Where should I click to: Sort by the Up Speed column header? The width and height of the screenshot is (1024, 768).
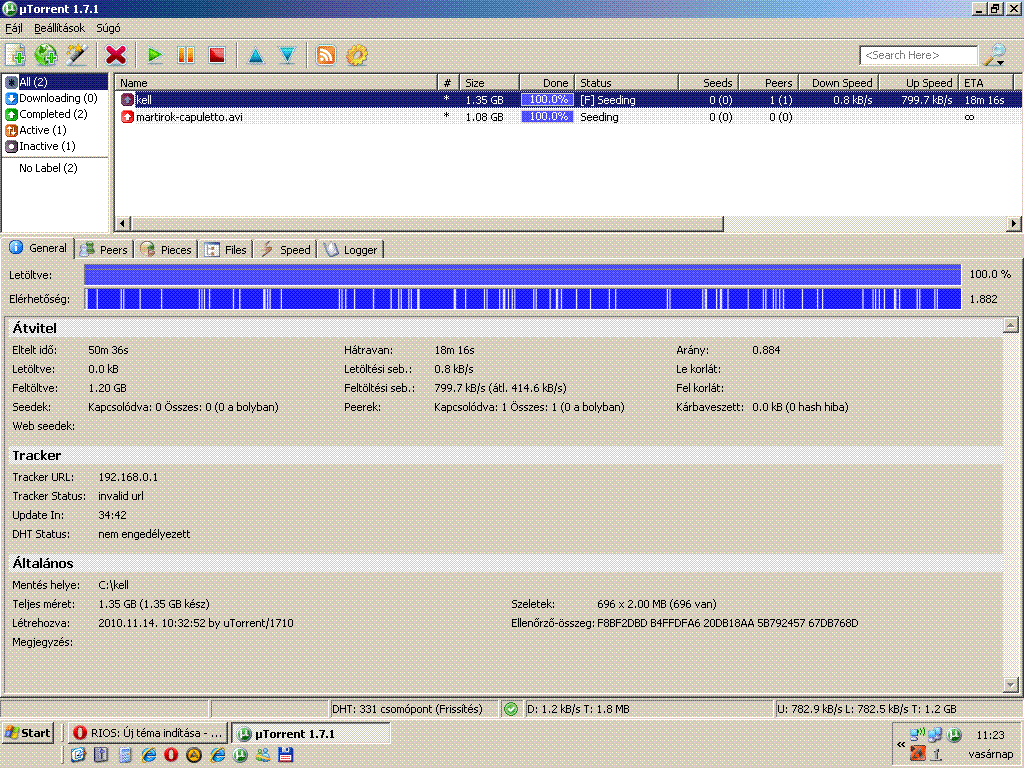[x=919, y=83]
